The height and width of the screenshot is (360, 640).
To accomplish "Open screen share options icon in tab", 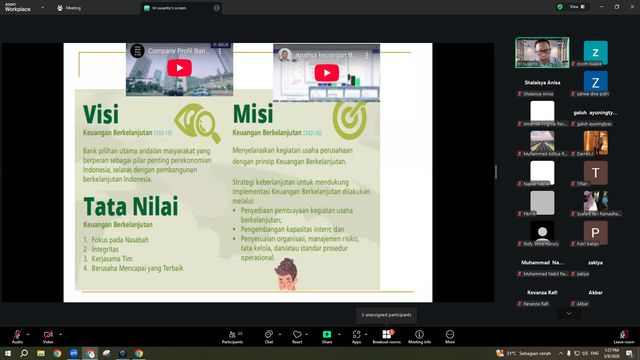I will pyautogui.click(x=216, y=8).
